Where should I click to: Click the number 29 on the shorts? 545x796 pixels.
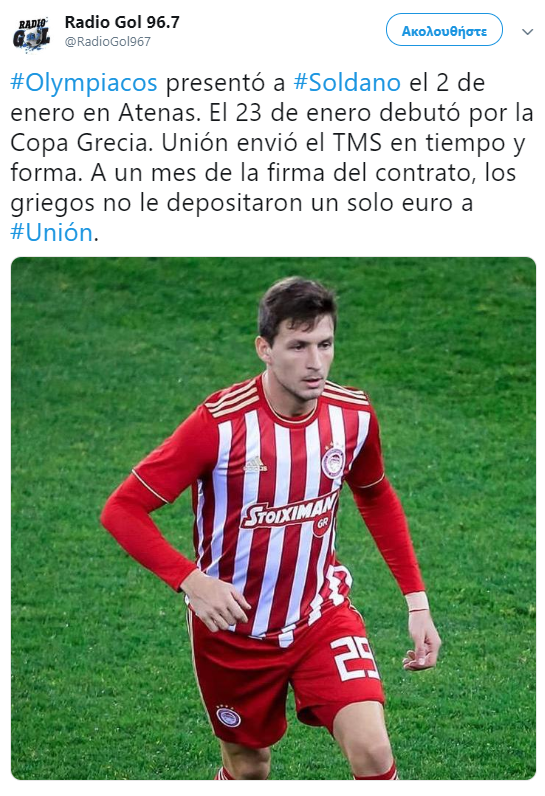point(355,658)
